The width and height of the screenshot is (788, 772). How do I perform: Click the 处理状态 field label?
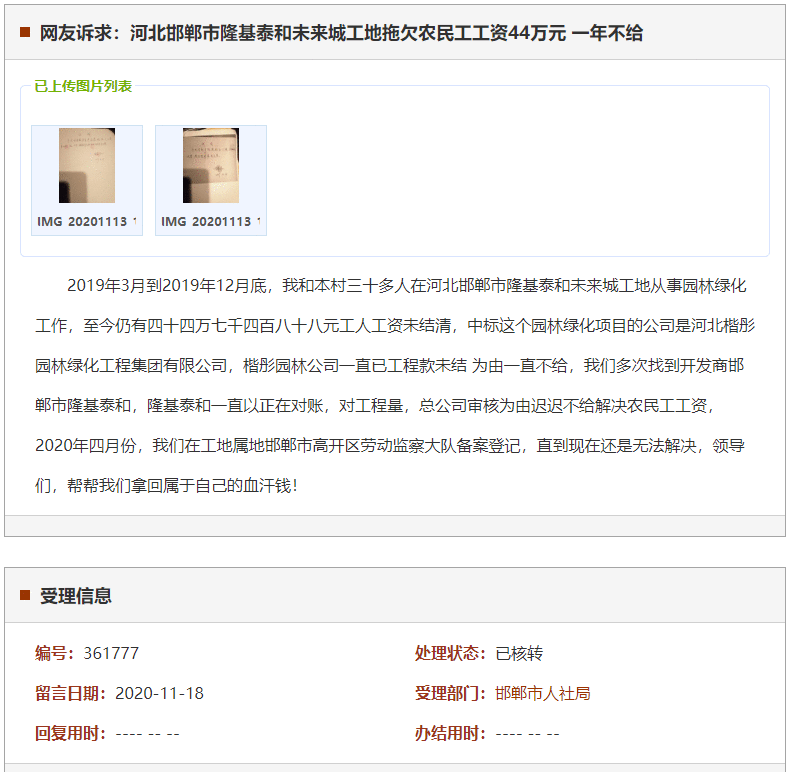(450, 654)
